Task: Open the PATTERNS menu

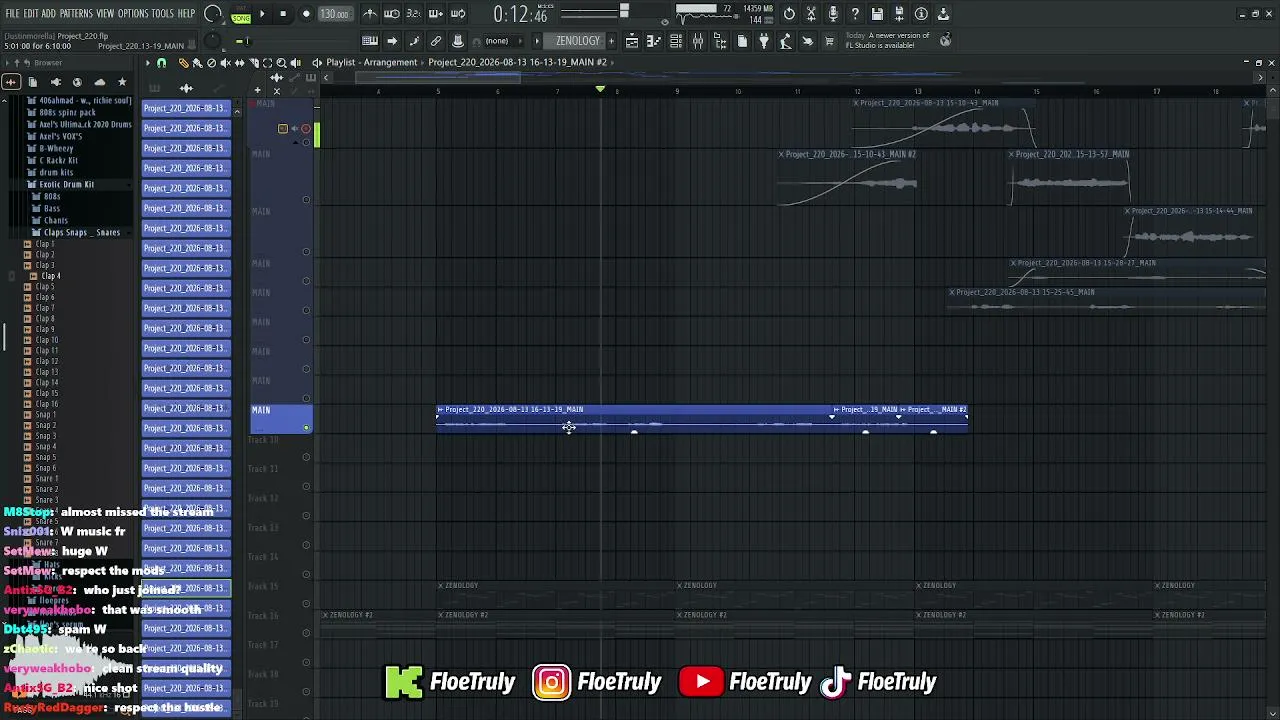Action: [76, 14]
